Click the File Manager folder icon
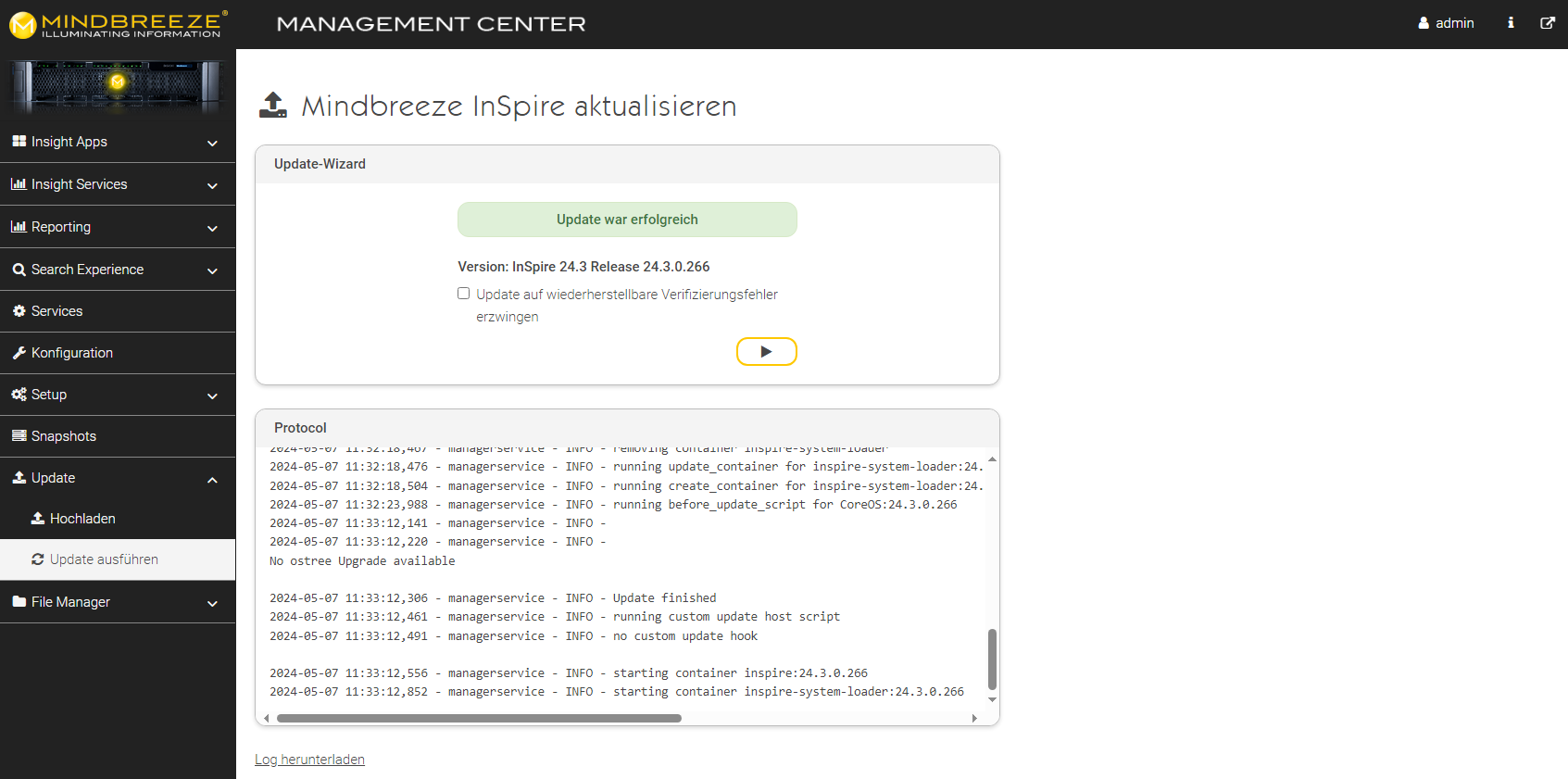This screenshot has width=1568, height=779. (19, 602)
